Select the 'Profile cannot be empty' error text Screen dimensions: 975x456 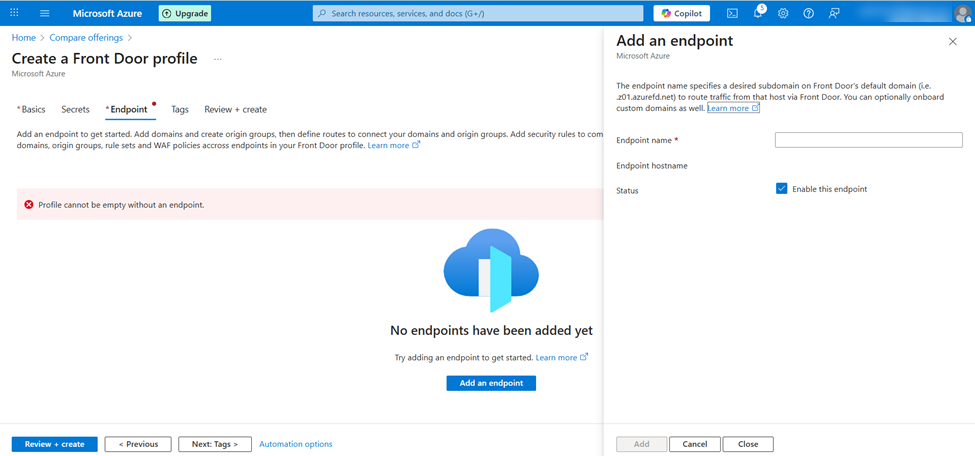(x=121, y=205)
